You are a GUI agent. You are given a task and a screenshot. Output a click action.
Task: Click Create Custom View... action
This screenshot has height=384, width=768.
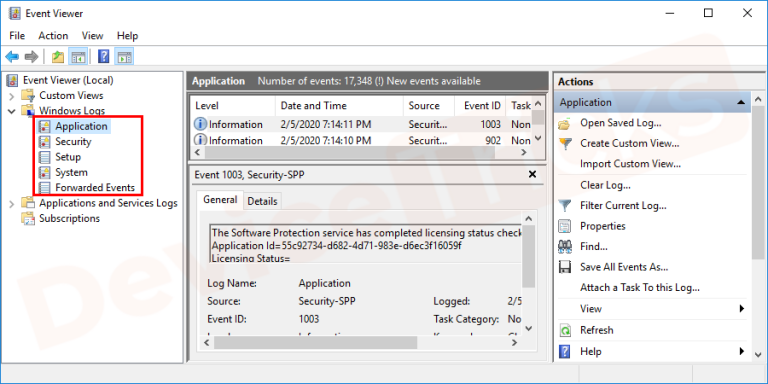click(629, 144)
